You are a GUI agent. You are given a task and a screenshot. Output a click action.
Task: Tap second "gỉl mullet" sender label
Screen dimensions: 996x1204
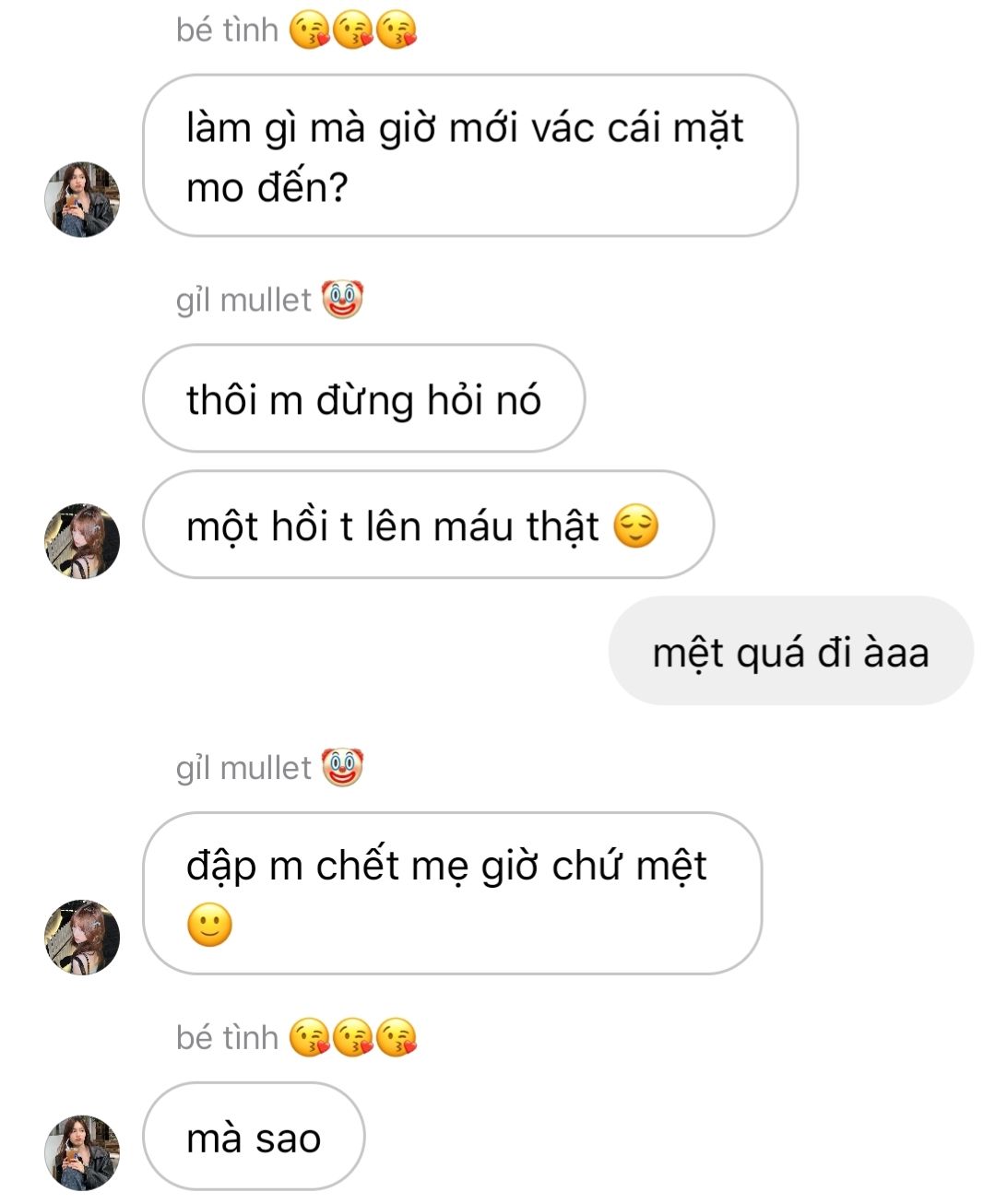[x=243, y=767]
